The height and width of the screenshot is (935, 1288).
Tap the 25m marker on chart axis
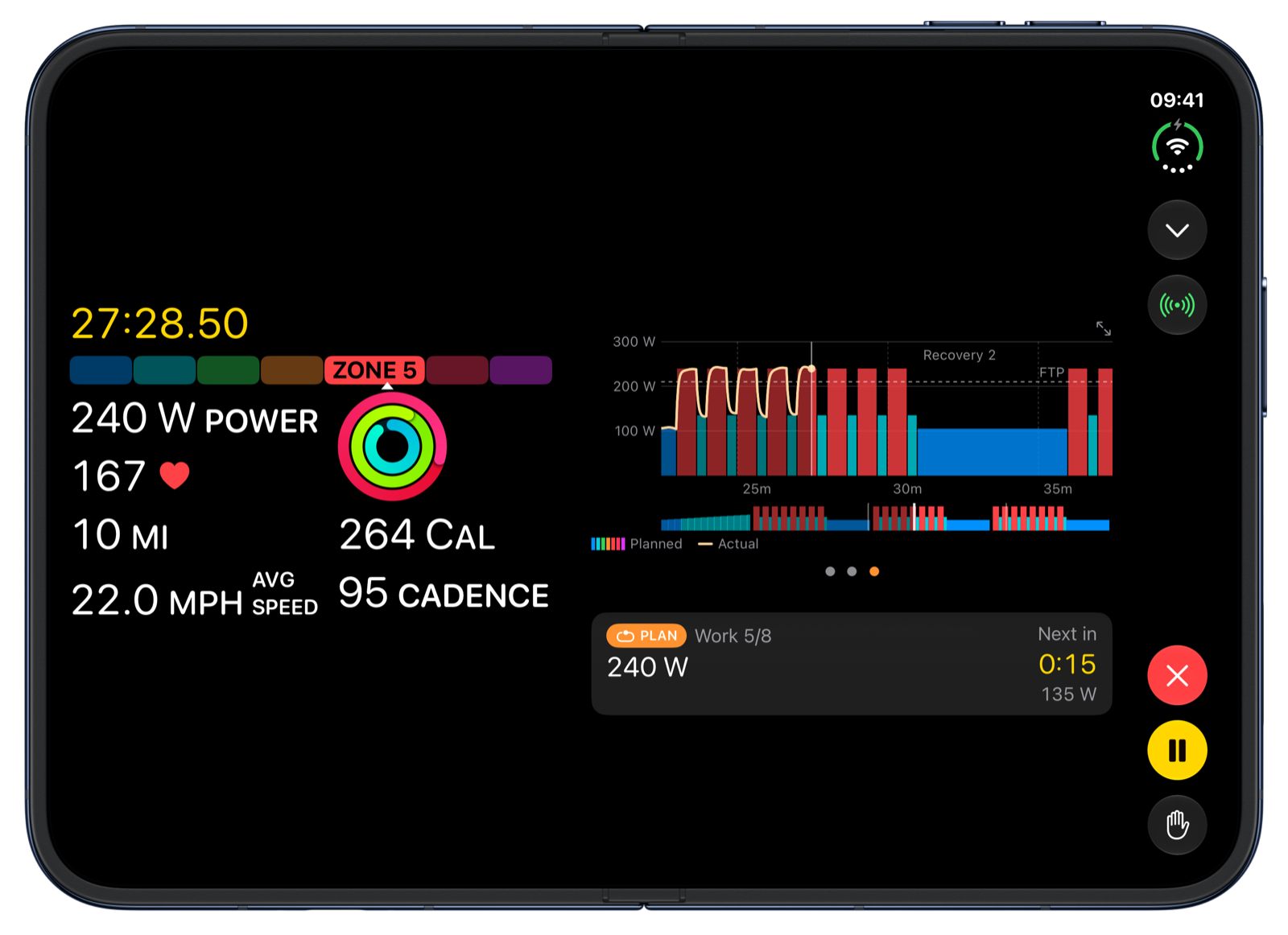(757, 488)
